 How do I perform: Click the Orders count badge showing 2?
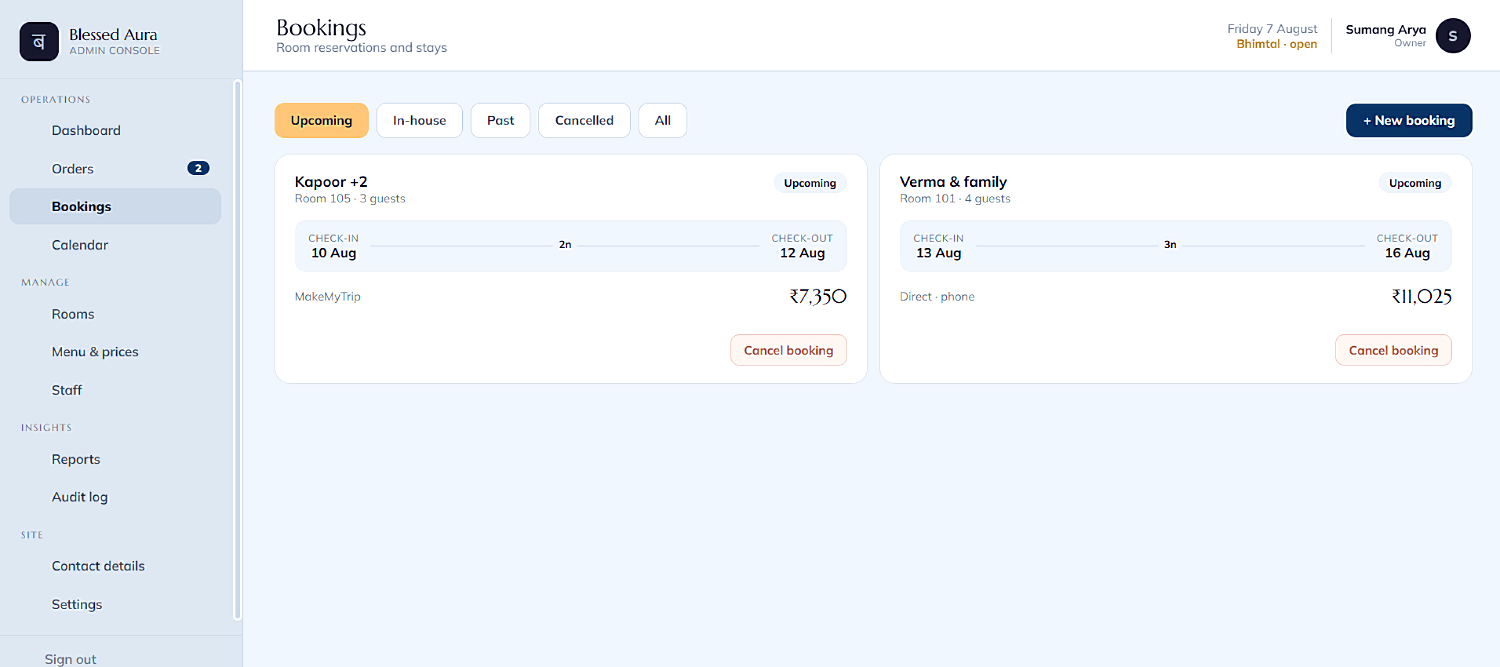coord(198,168)
